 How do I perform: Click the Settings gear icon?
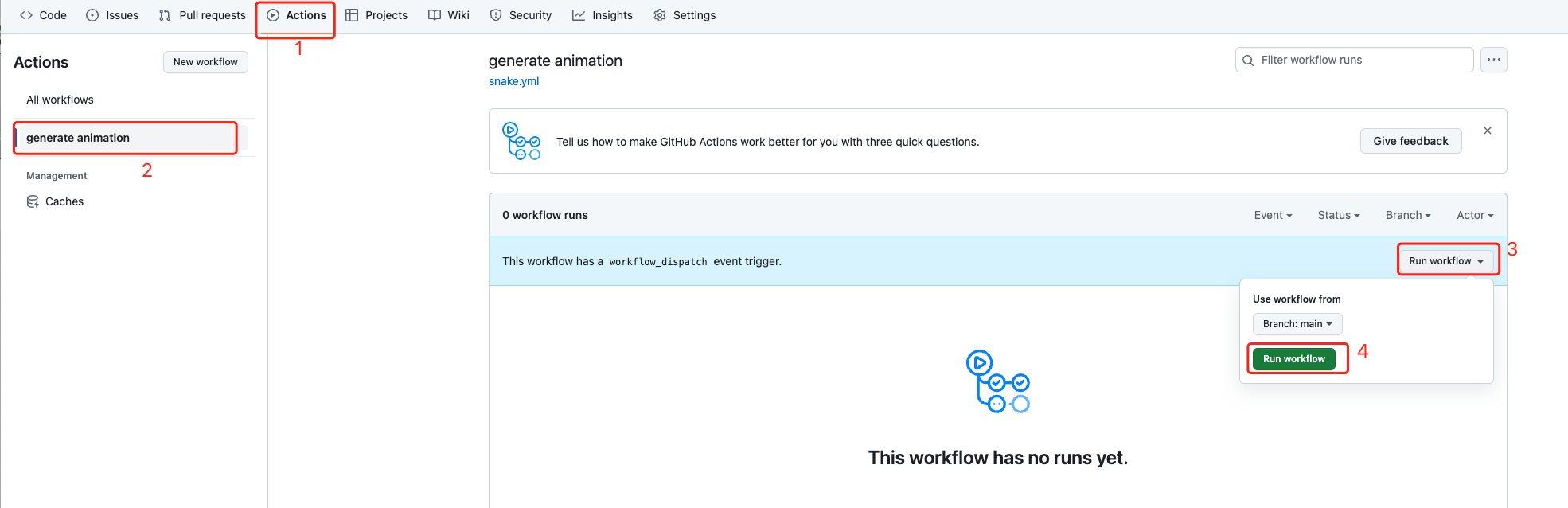point(660,15)
